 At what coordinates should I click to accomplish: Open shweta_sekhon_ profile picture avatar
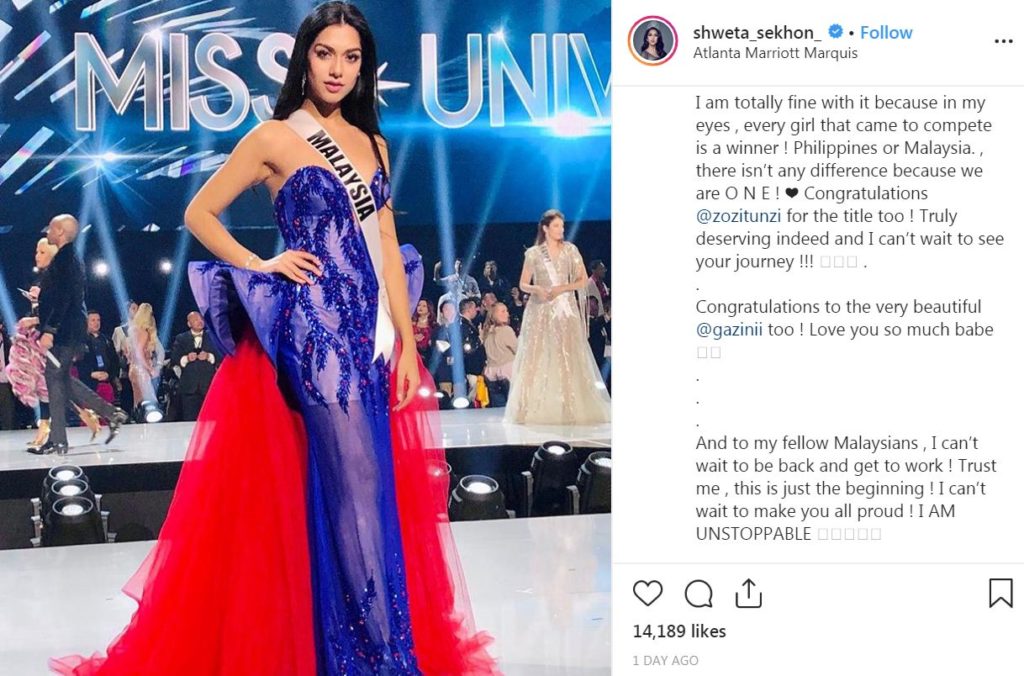pyautogui.click(x=652, y=40)
